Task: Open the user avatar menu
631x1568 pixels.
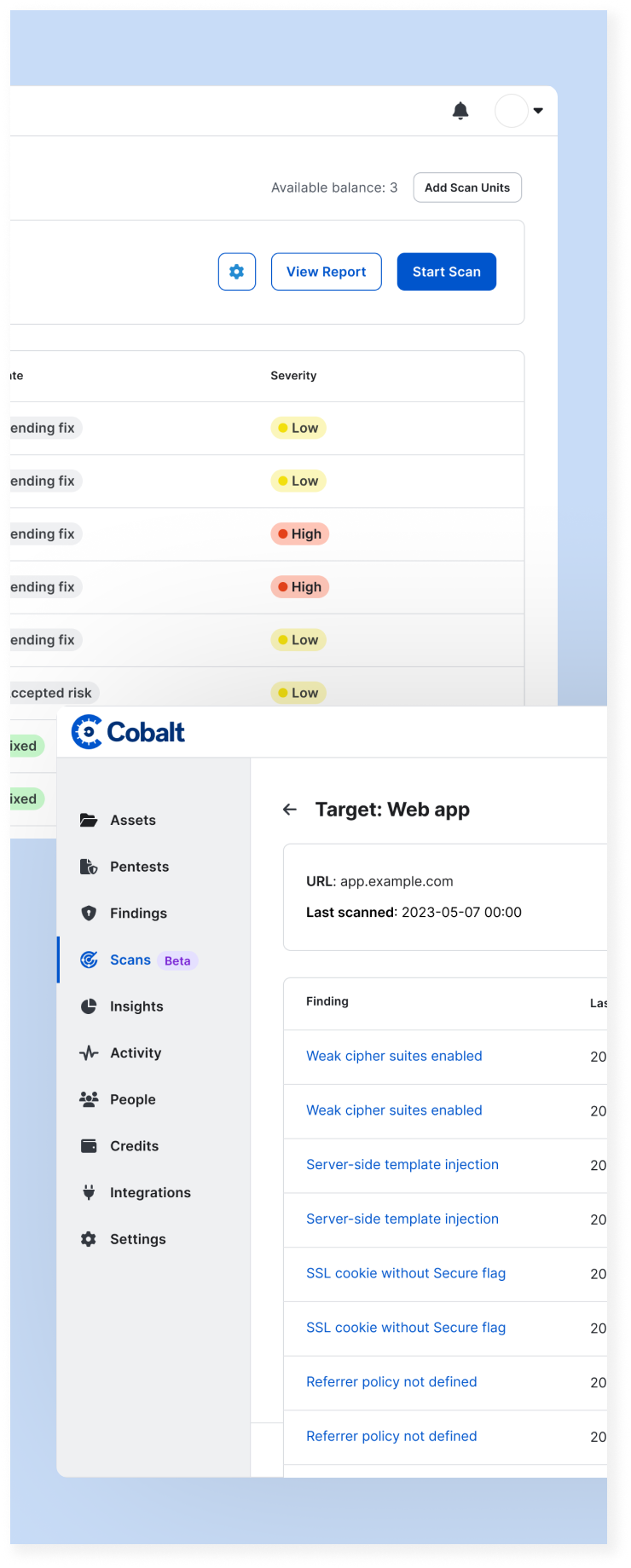Action: point(512,111)
